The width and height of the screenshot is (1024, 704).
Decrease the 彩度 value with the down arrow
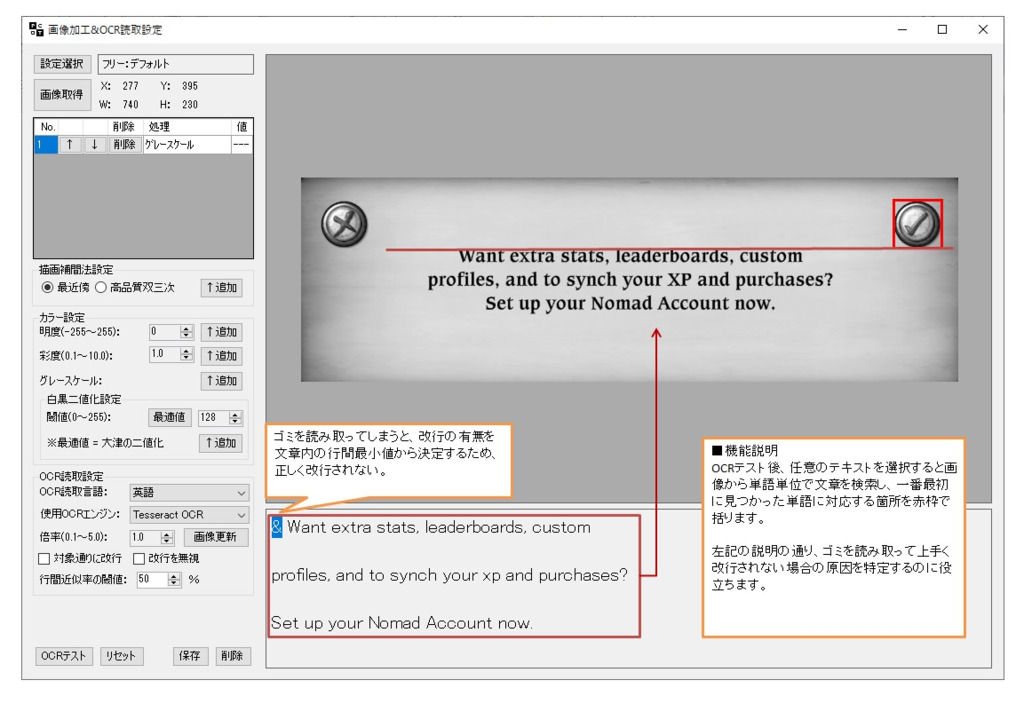tap(187, 358)
